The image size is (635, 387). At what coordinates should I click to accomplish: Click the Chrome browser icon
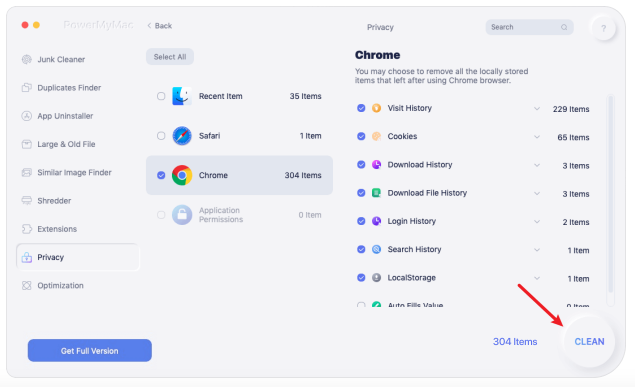[182, 175]
